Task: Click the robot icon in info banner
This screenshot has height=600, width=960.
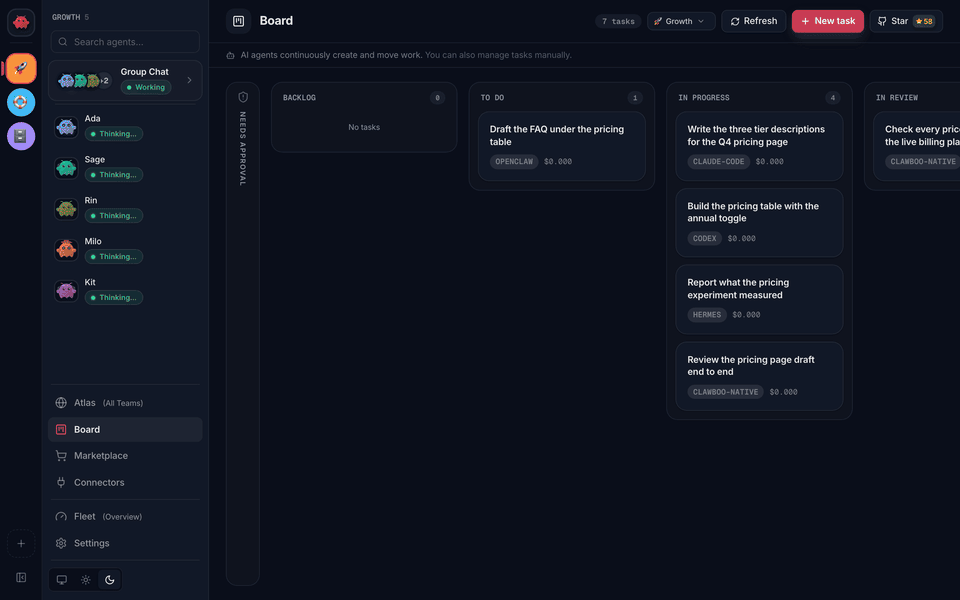Action: [230, 55]
